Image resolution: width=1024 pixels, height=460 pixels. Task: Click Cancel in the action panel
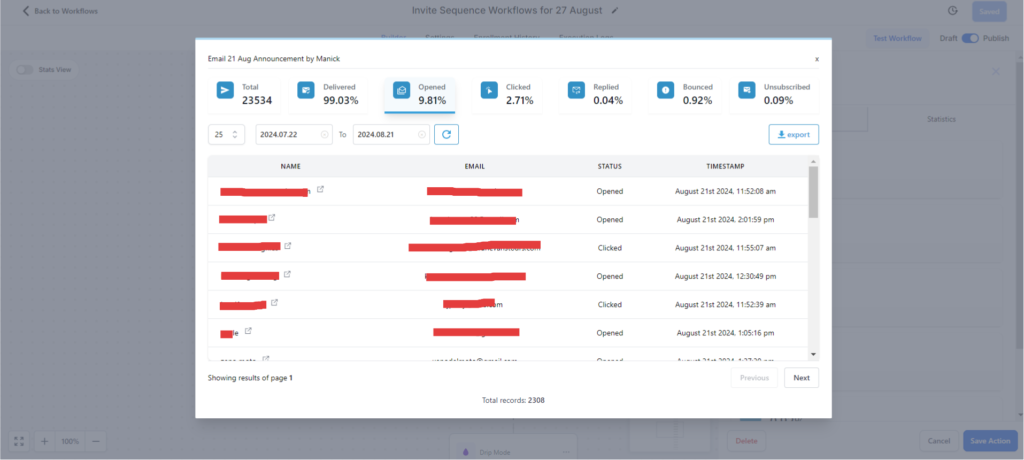[938, 441]
